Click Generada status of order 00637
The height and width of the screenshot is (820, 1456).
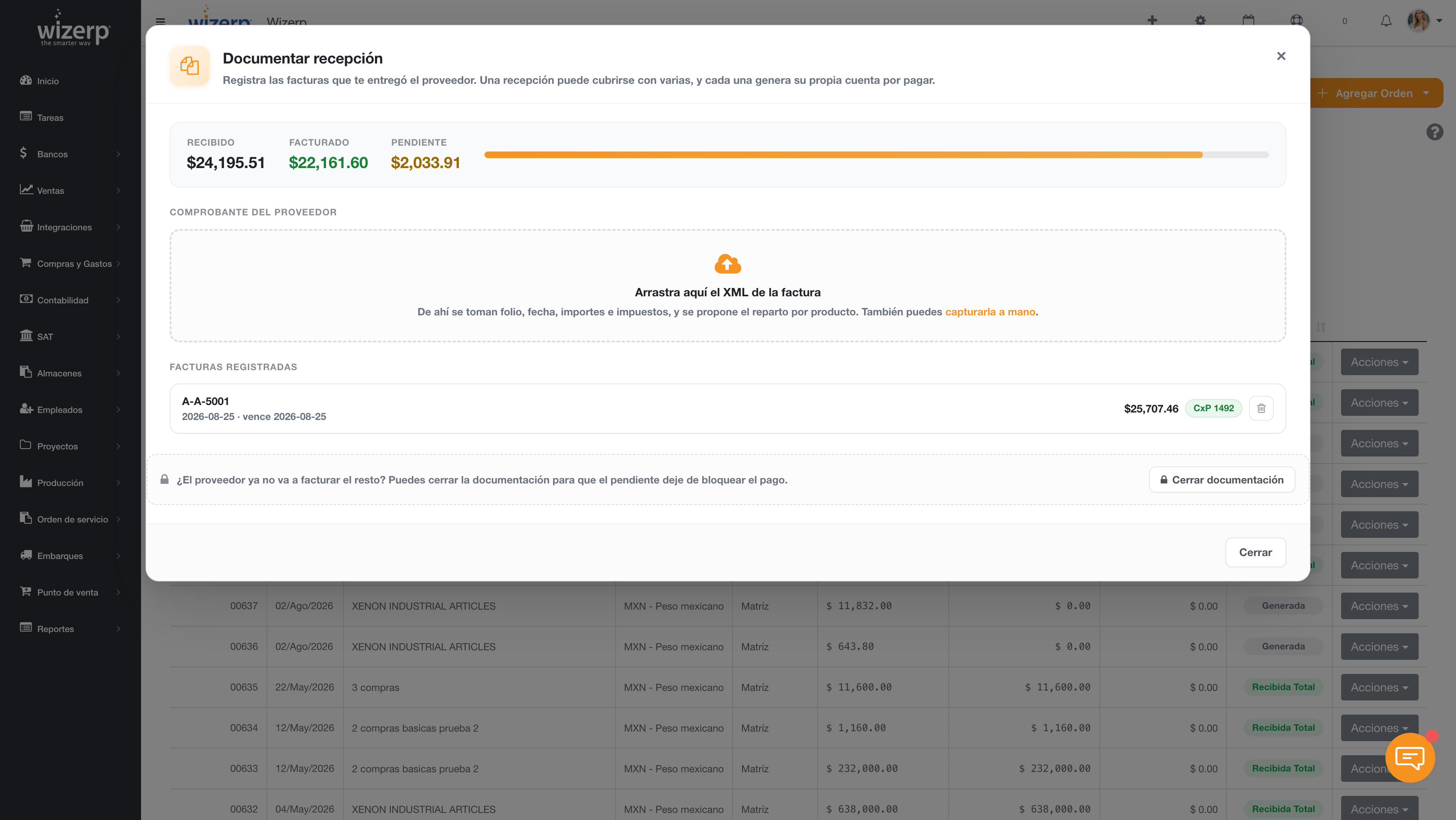coord(1283,606)
